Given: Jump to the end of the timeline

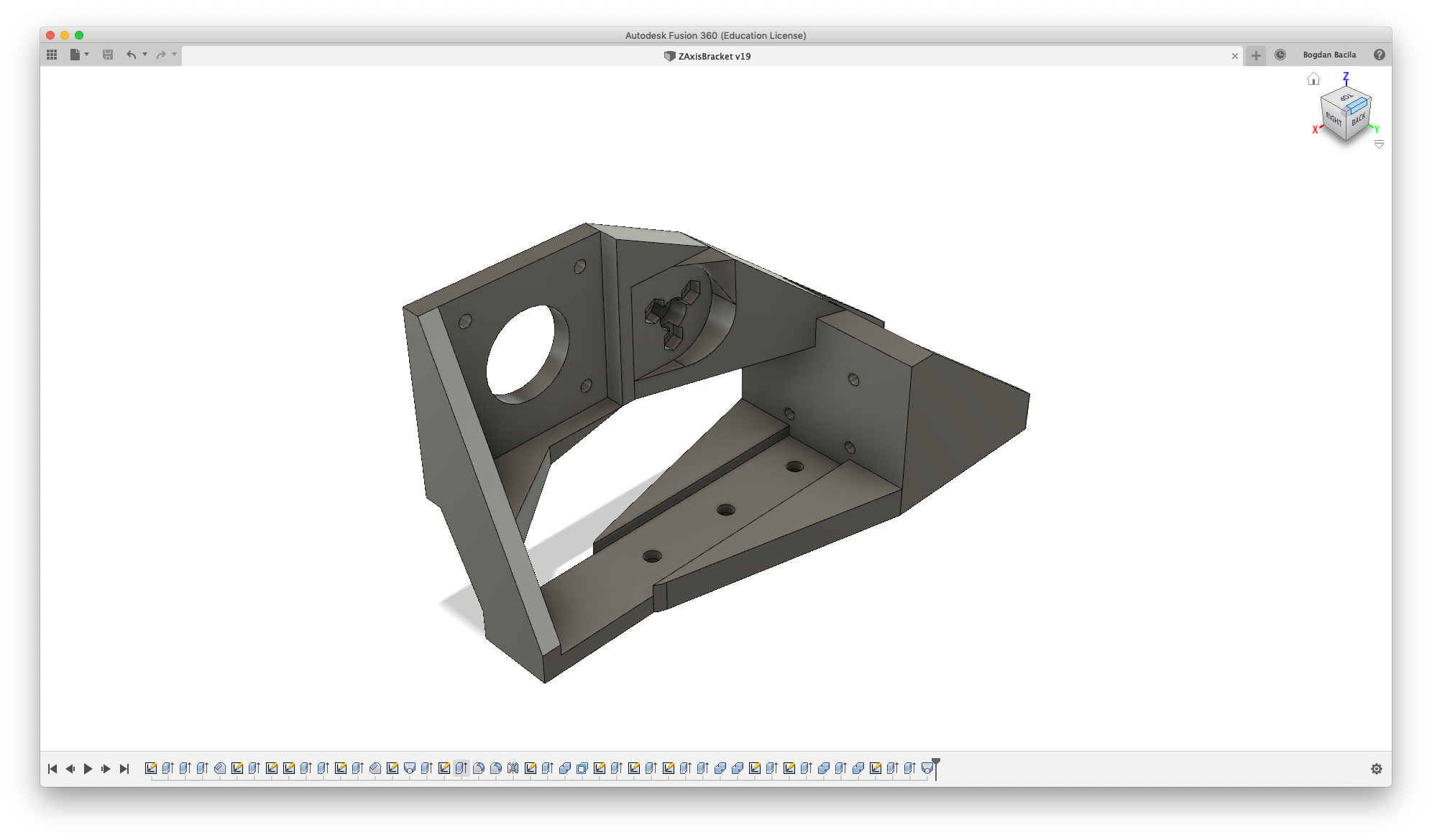Looking at the screenshot, I should [124, 769].
